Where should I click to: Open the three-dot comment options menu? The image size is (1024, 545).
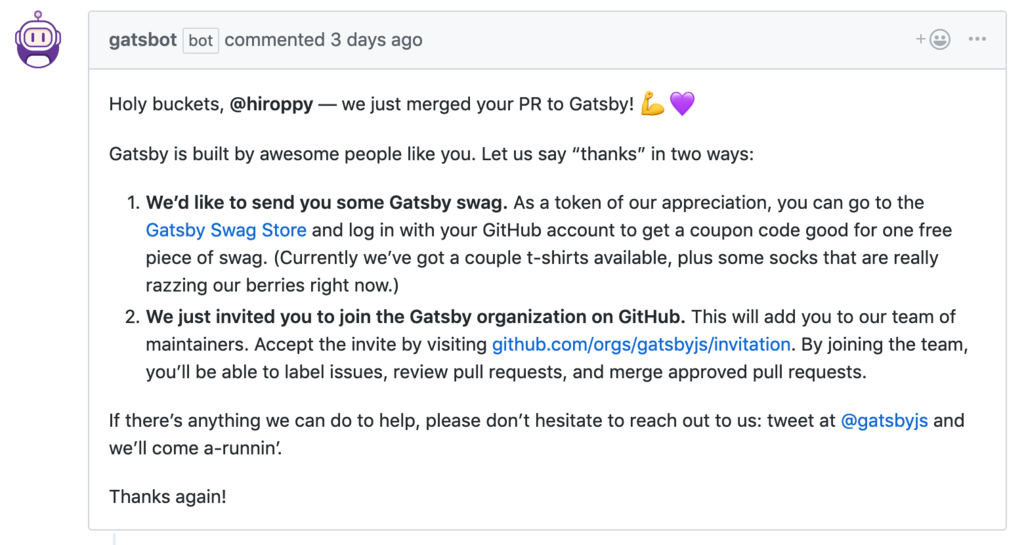click(977, 39)
